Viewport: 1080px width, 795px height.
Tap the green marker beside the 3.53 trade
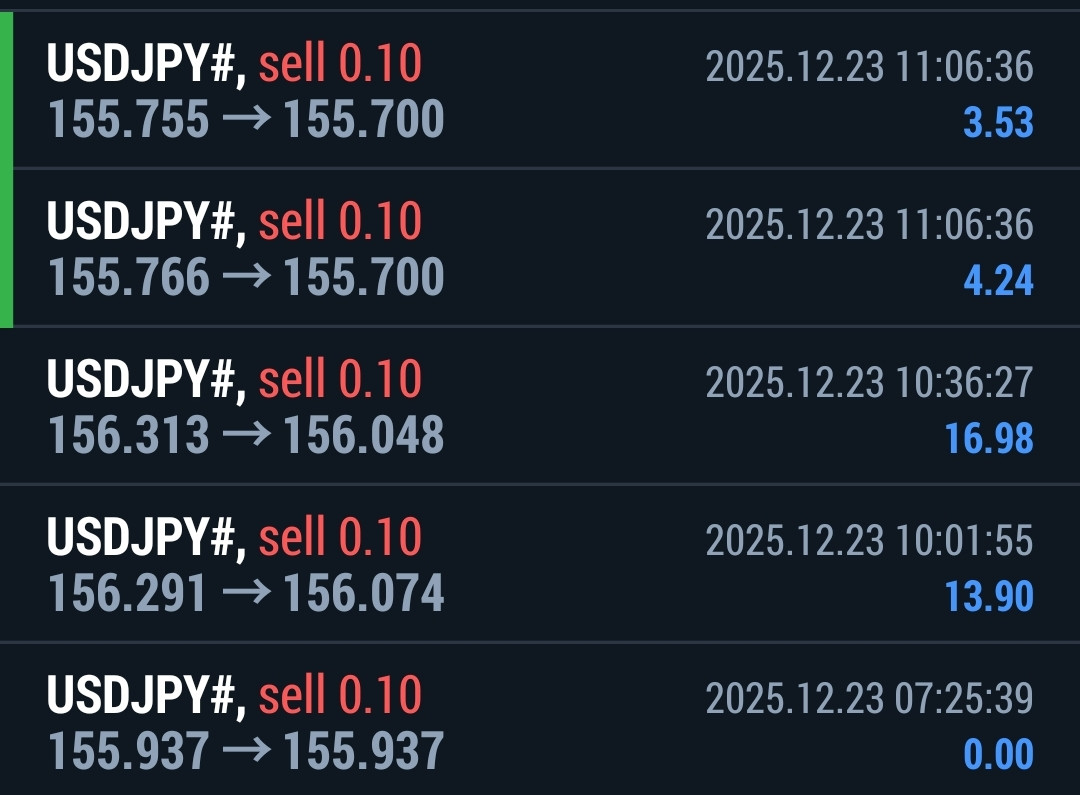[x=6, y=91]
